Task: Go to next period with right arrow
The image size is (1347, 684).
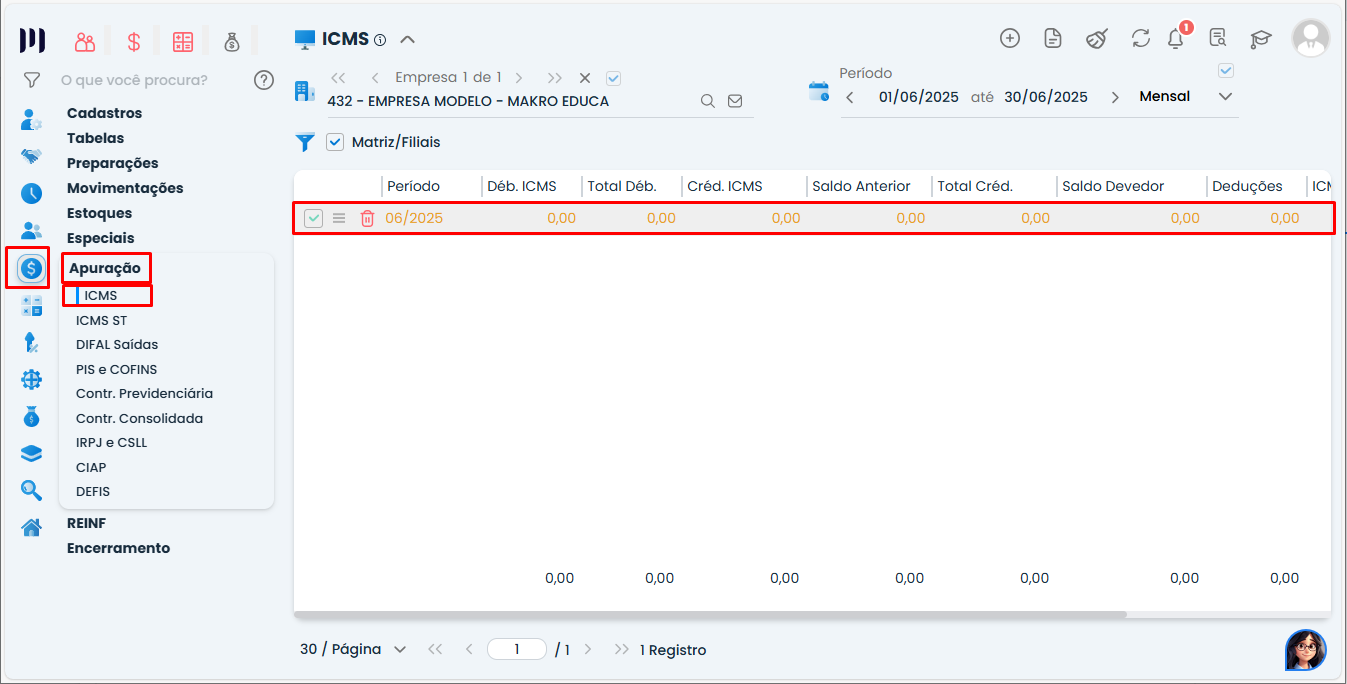Action: (1114, 97)
